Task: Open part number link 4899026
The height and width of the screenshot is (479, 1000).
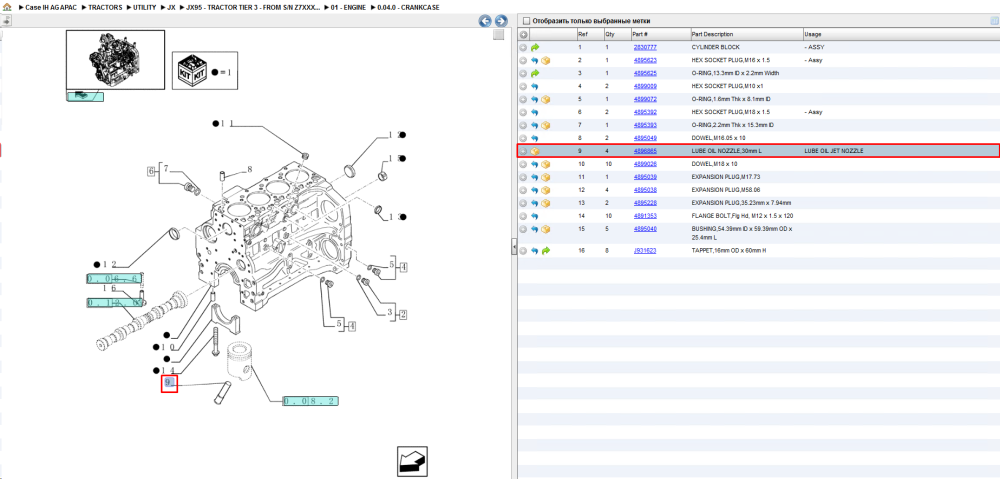Action: 645,164
